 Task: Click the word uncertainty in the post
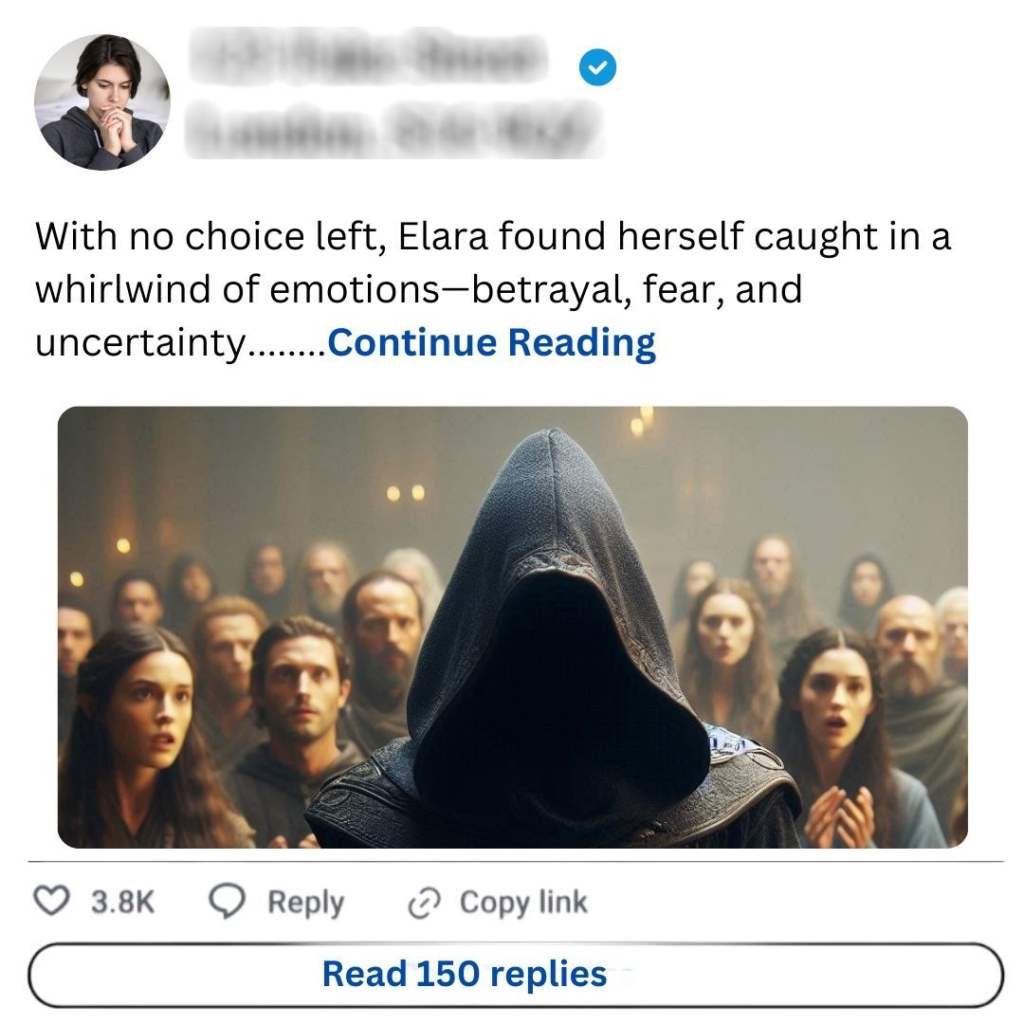point(140,344)
